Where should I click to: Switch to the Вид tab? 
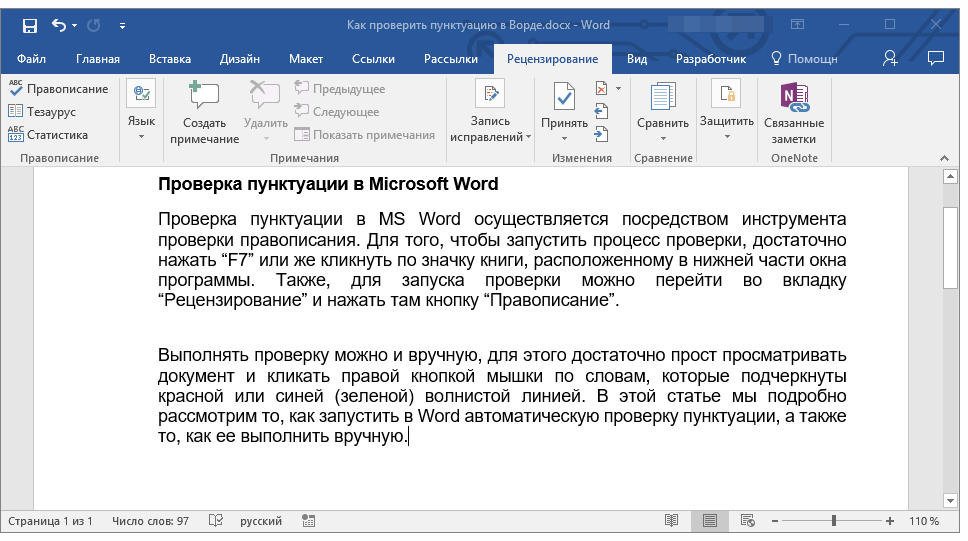(x=637, y=59)
